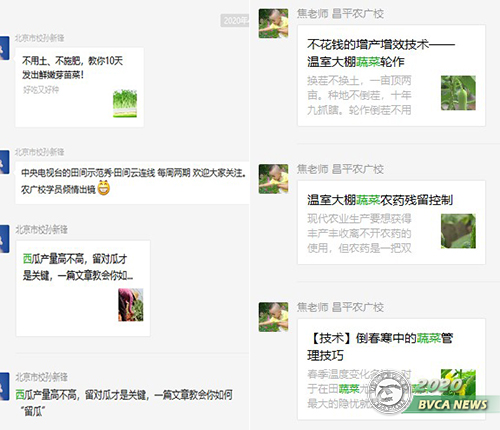Click 焦老师 avatar beside pesticide residue article
Image resolution: width=500 pixels, height=430 pixels.
pyautogui.click(x=273, y=179)
